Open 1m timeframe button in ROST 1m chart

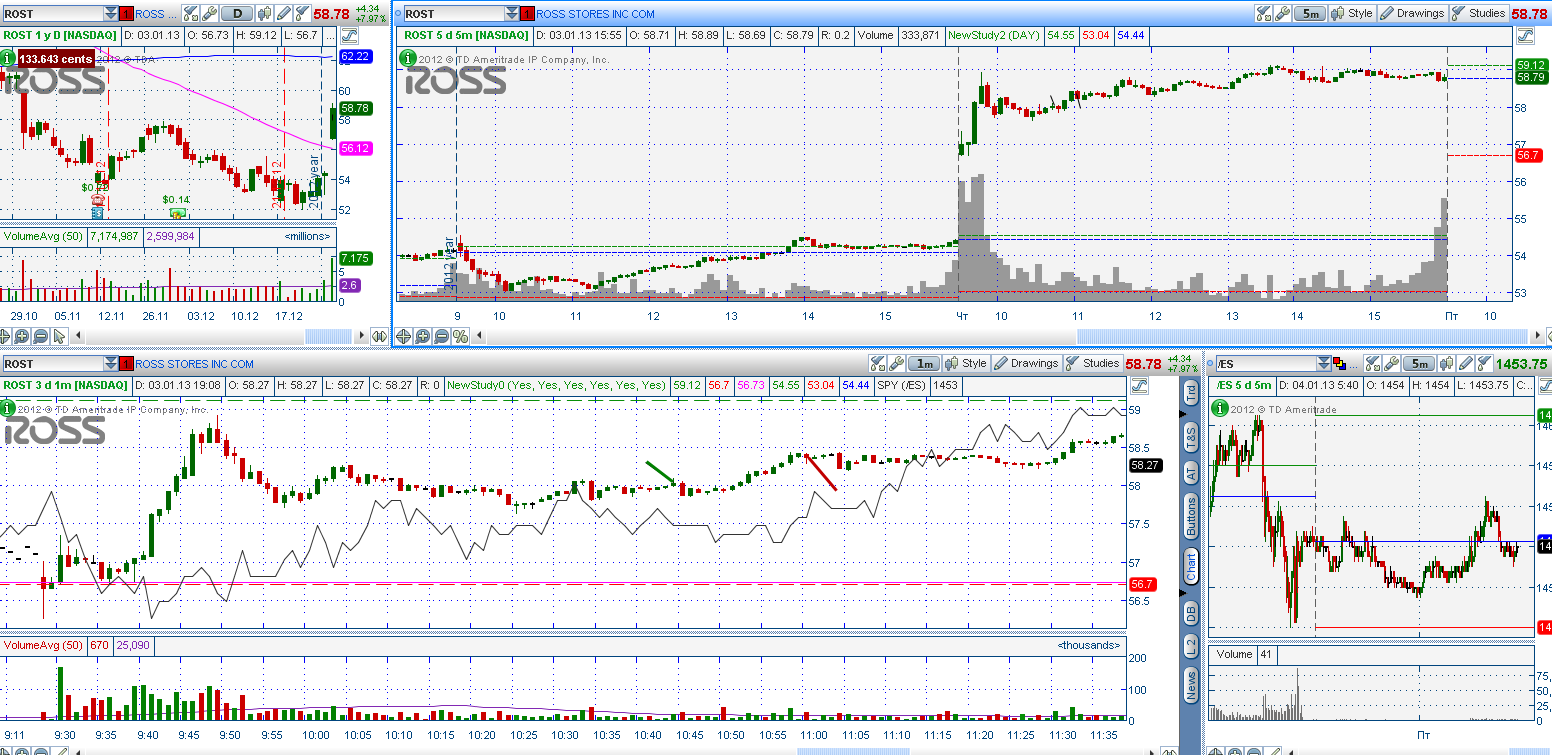(x=923, y=364)
